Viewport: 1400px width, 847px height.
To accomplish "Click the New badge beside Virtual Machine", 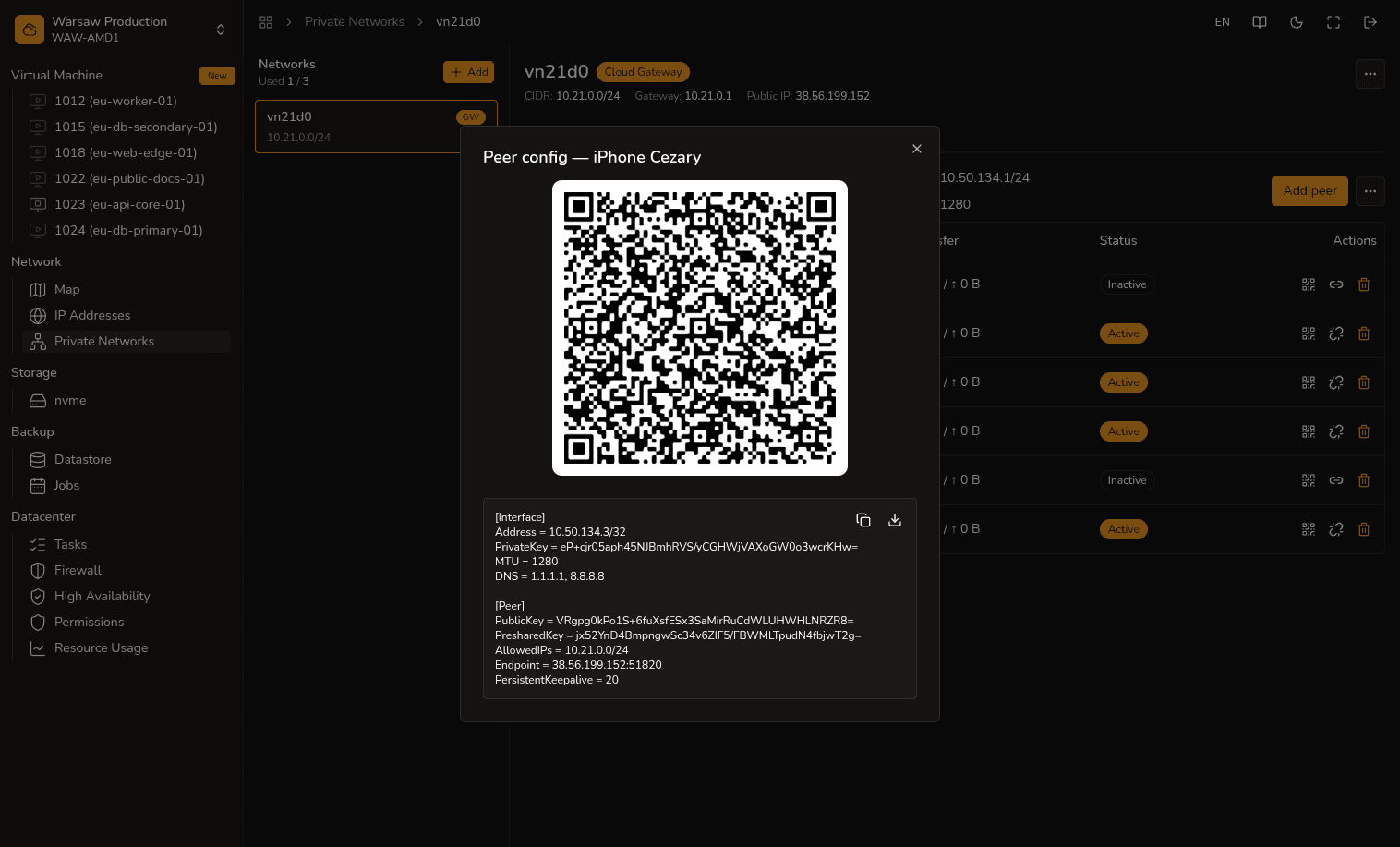I will point(217,76).
